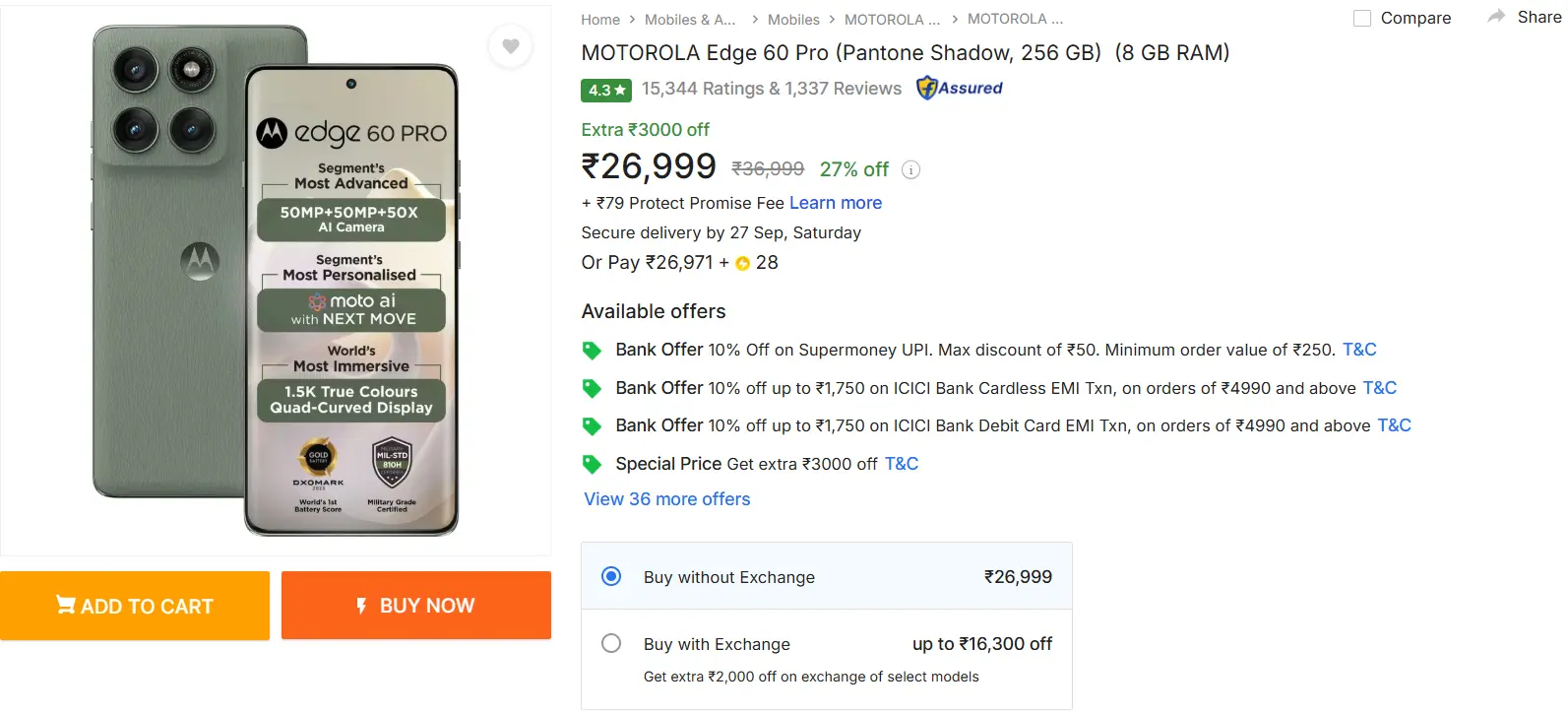Screen dimensions: 1568x714
Task: Go to the Home breadcrumb
Action: point(599,19)
